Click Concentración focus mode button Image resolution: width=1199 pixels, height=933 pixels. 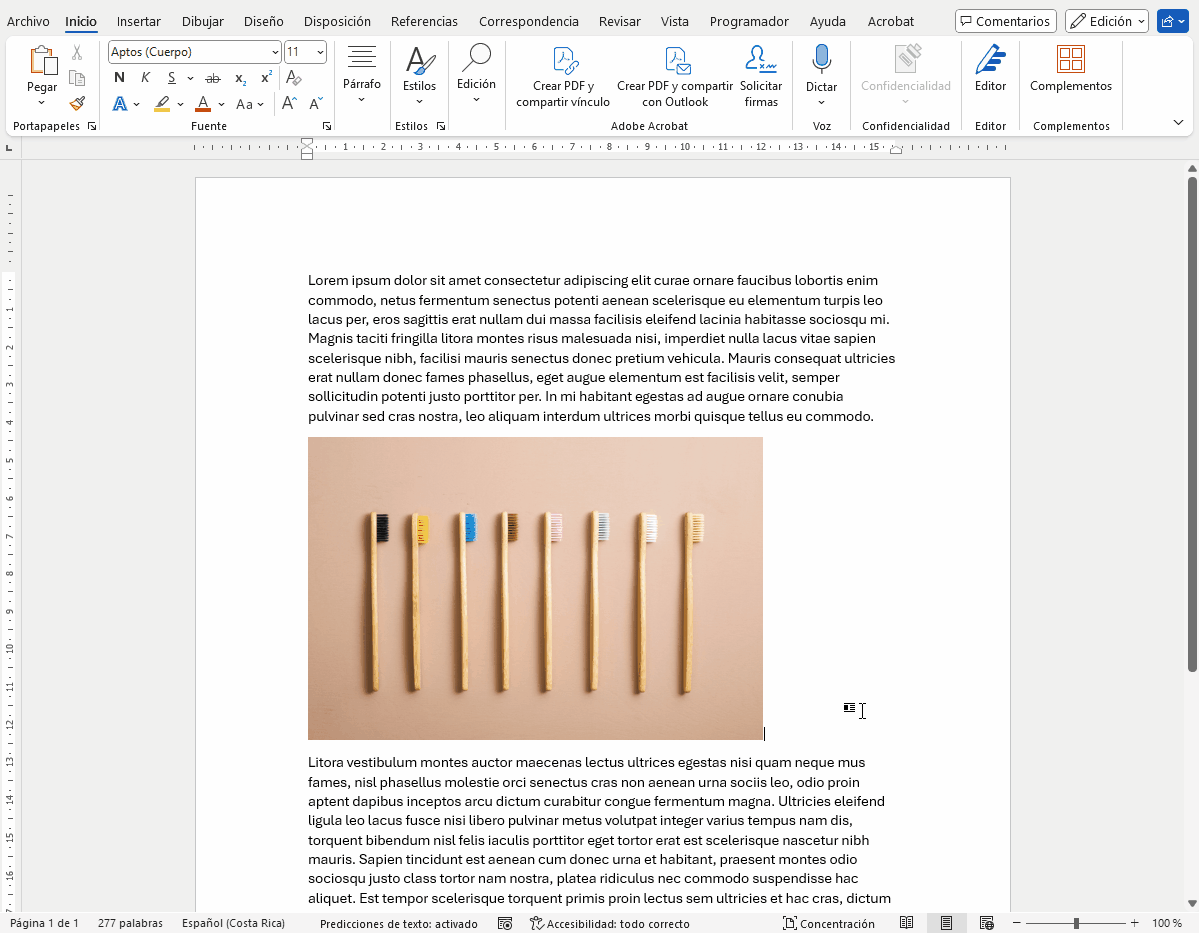[828, 923]
